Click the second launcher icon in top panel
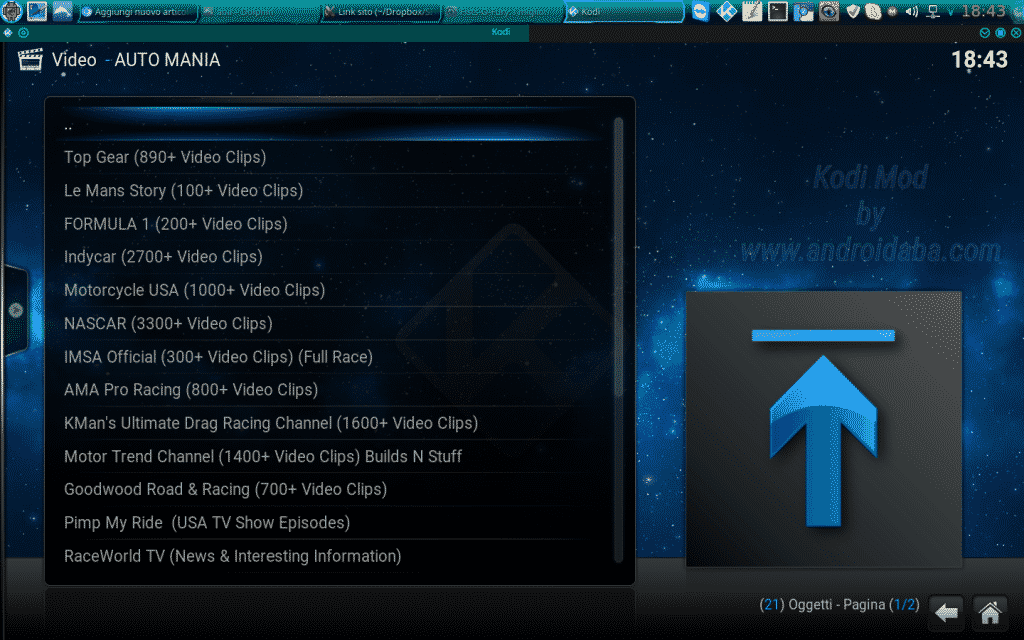Image resolution: width=1024 pixels, height=640 pixels. coord(37,11)
